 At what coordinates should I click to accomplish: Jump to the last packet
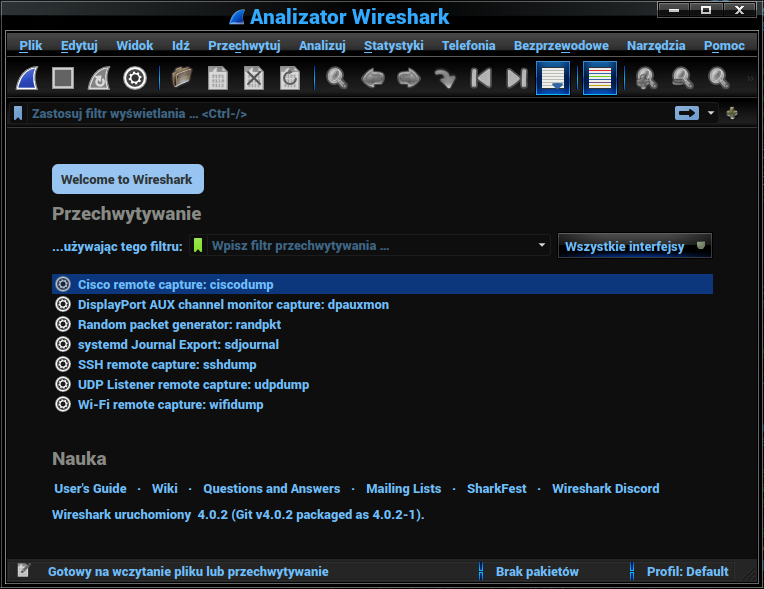click(517, 78)
